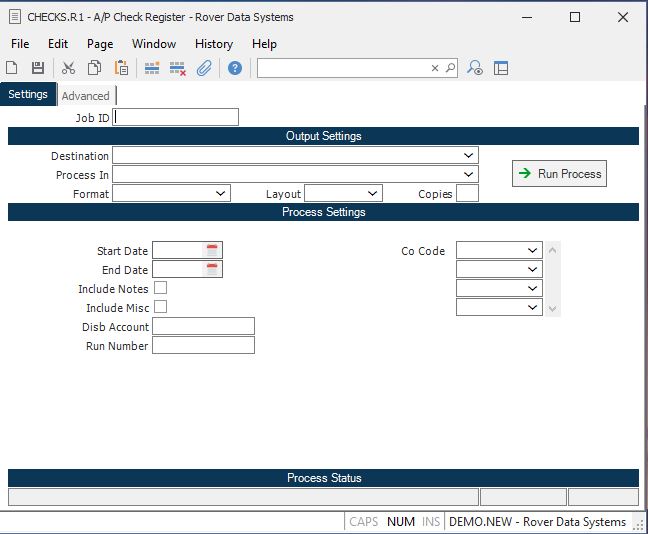Click the Copy icon in toolbar
Image resolution: width=648 pixels, height=534 pixels.
(94, 68)
